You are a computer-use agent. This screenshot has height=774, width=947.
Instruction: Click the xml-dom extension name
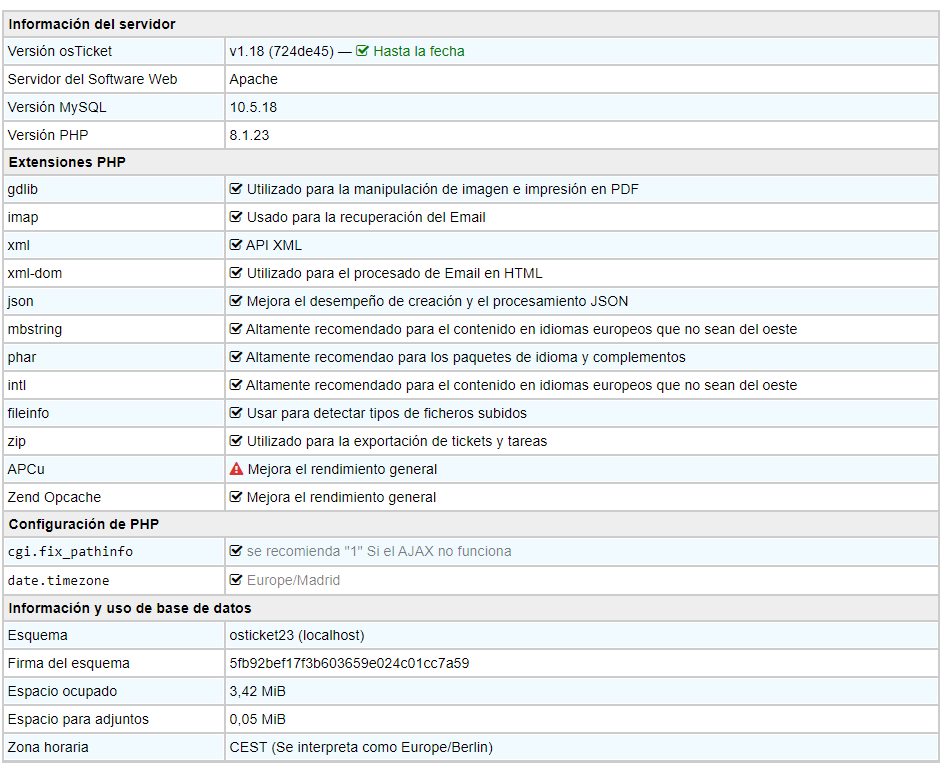[x=35, y=273]
